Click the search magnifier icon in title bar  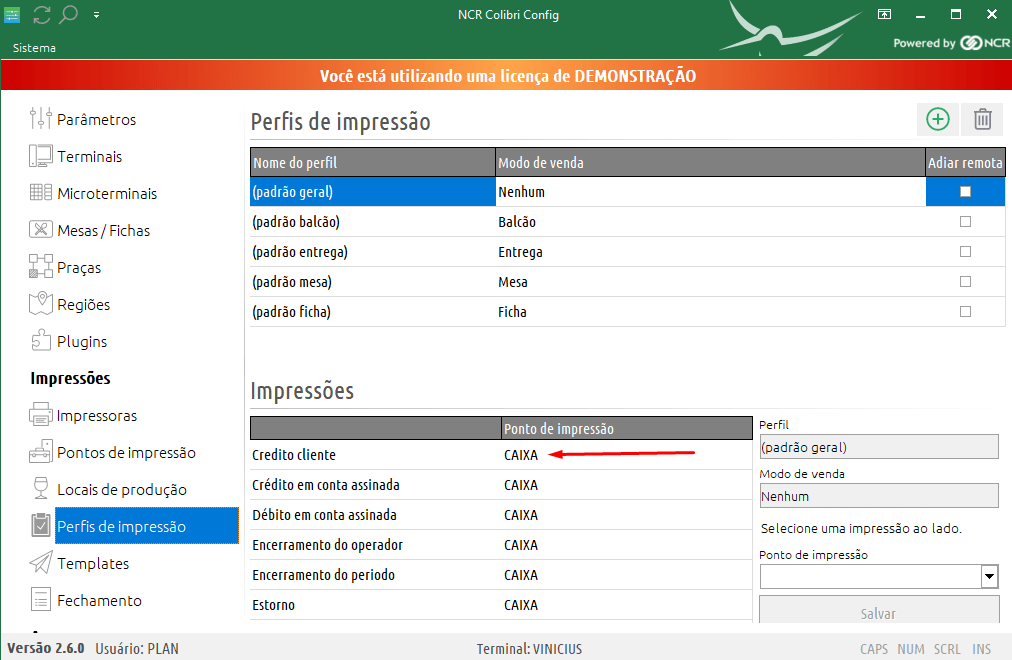(68, 14)
